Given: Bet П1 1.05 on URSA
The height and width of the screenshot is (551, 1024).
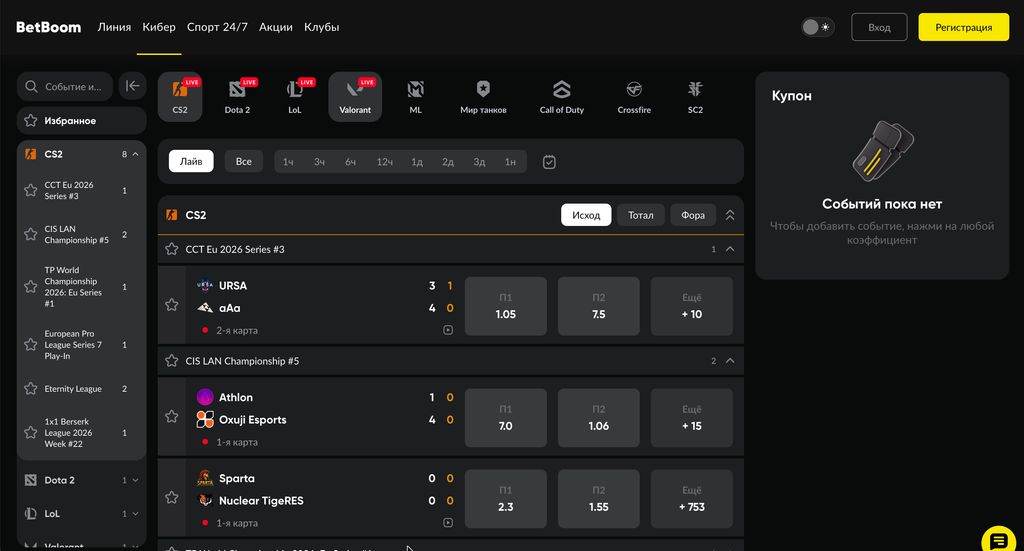Looking at the screenshot, I should pos(505,306).
